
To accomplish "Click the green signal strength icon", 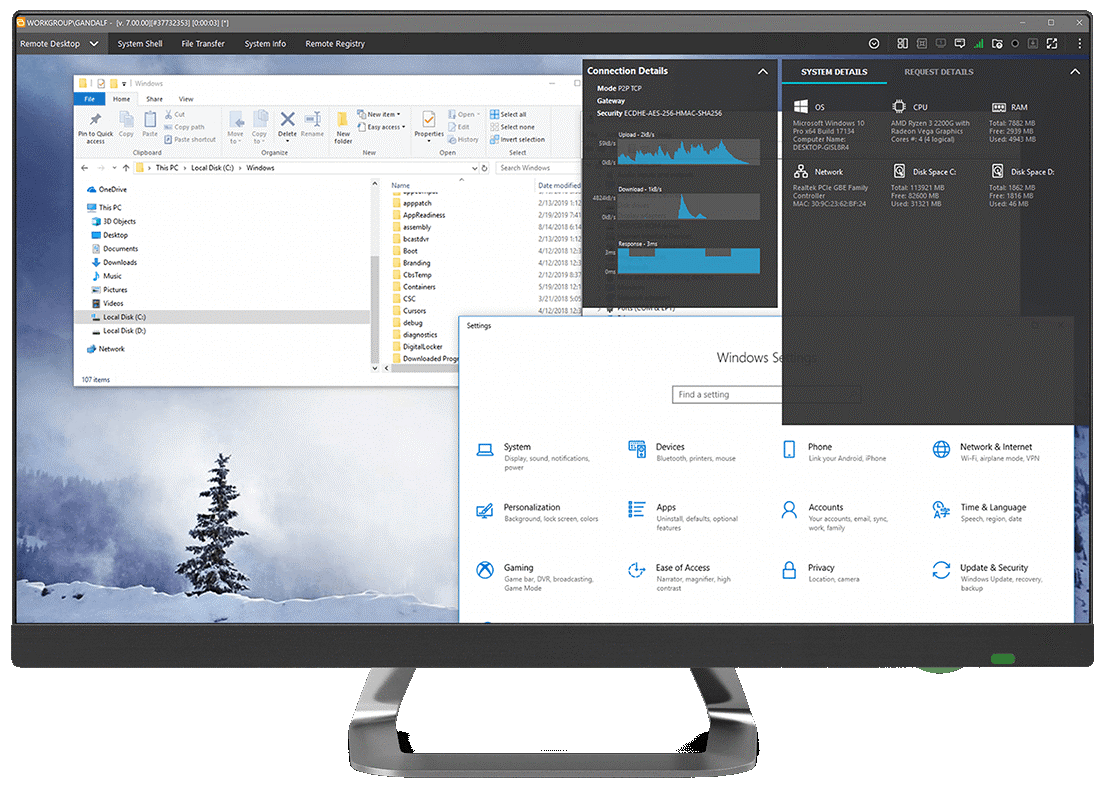I will 979,44.
